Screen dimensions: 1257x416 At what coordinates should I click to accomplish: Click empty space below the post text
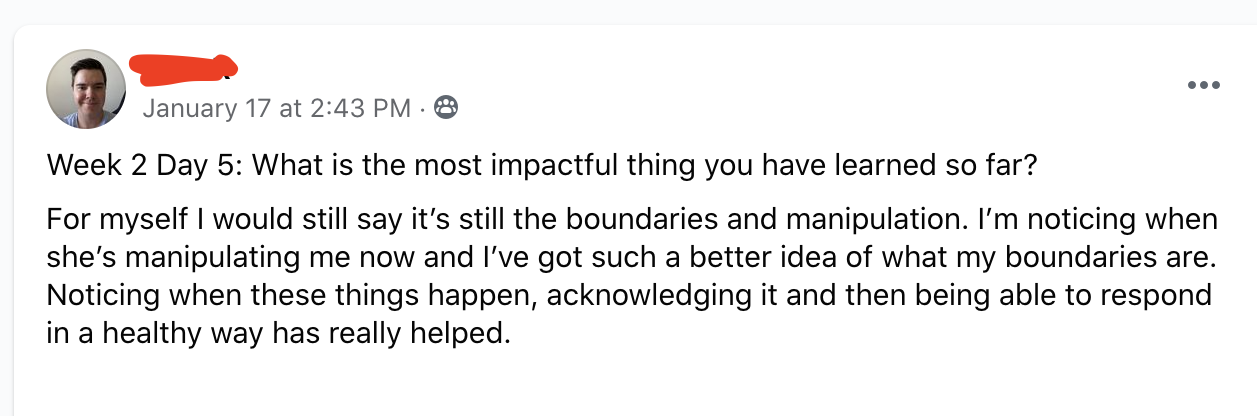pos(630,385)
